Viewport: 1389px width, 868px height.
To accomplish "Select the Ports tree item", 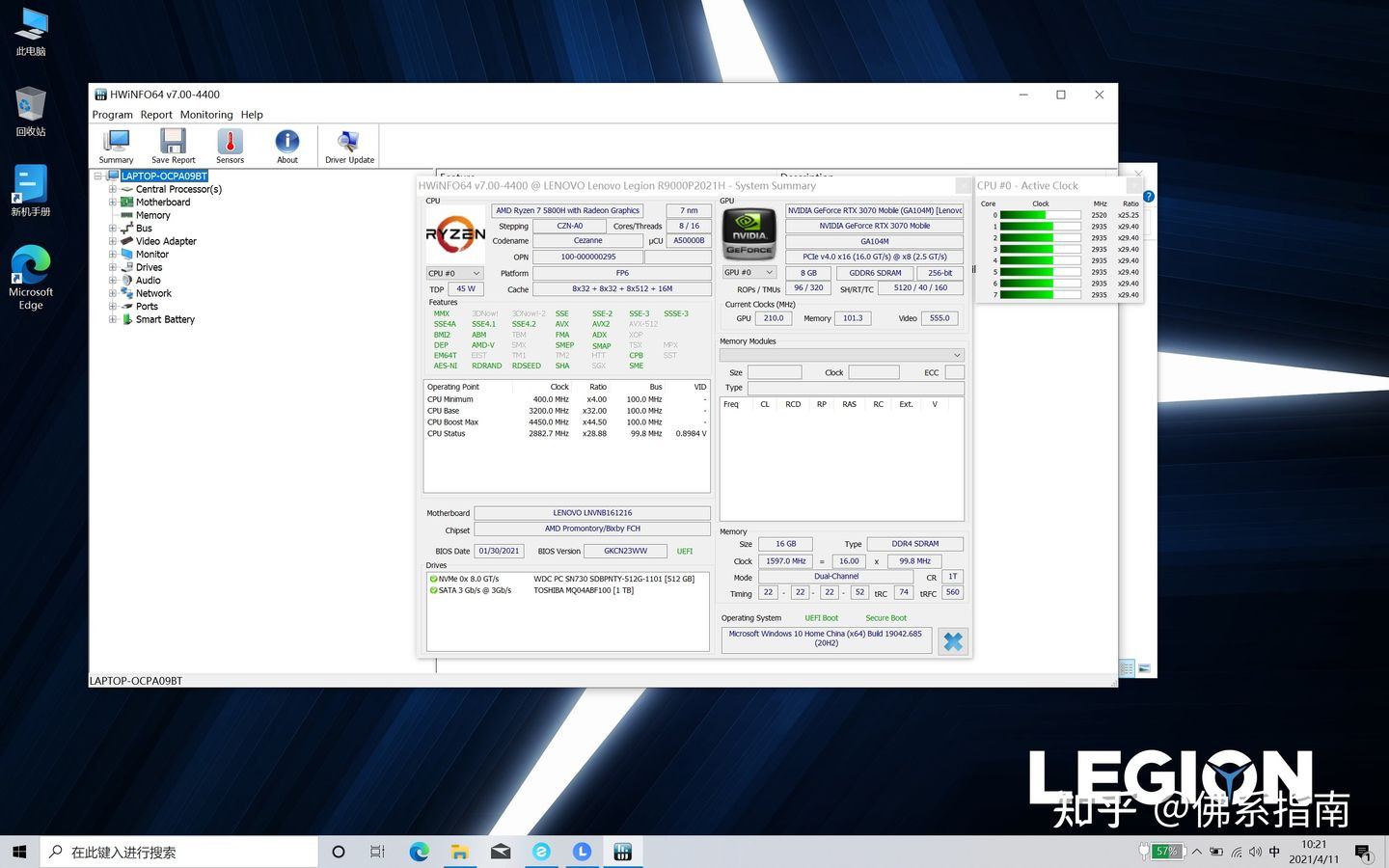I will tap(147, 307).
